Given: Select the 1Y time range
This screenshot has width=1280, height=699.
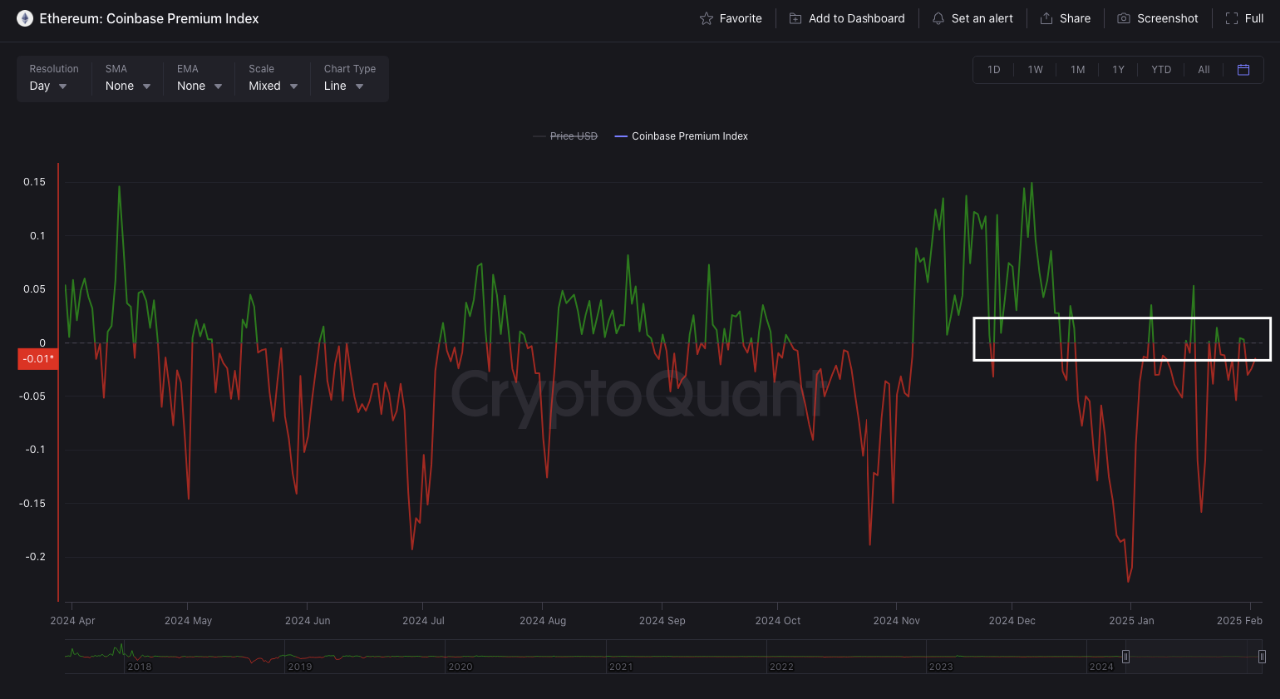Looking at the screenshot, I should click(x=1118, y=70).
